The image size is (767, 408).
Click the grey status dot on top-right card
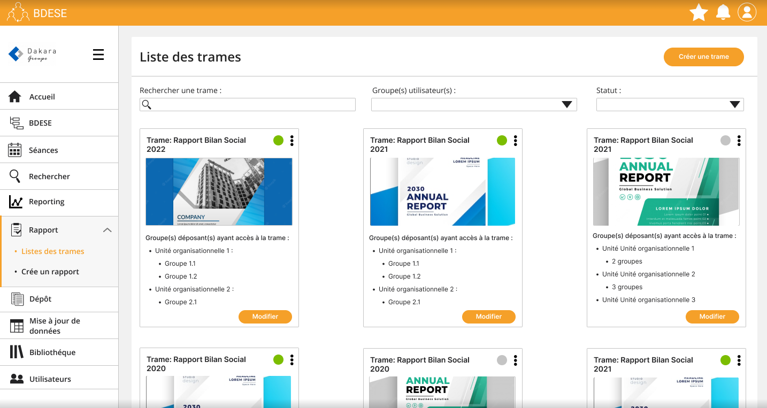tap(725, 141)
